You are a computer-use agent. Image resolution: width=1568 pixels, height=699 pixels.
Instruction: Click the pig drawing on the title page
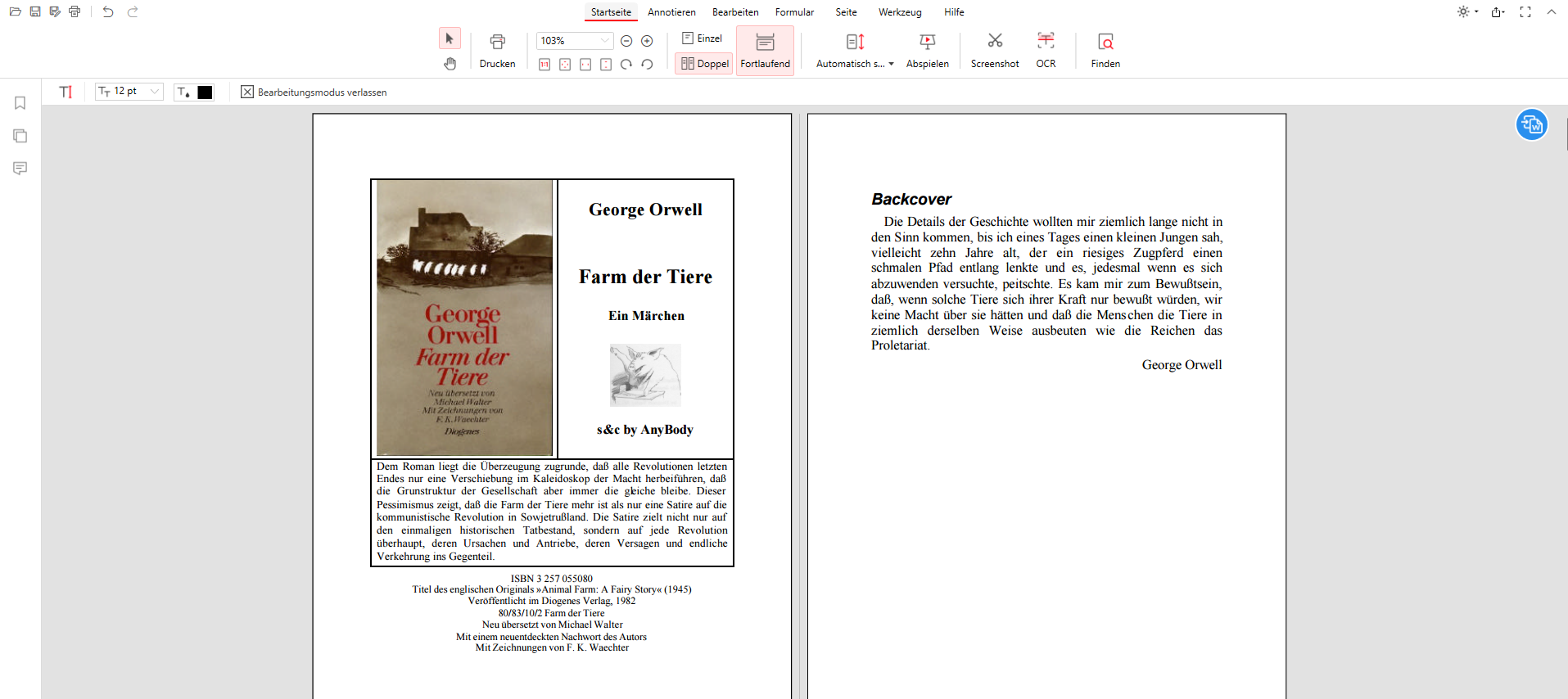(645, 376)
